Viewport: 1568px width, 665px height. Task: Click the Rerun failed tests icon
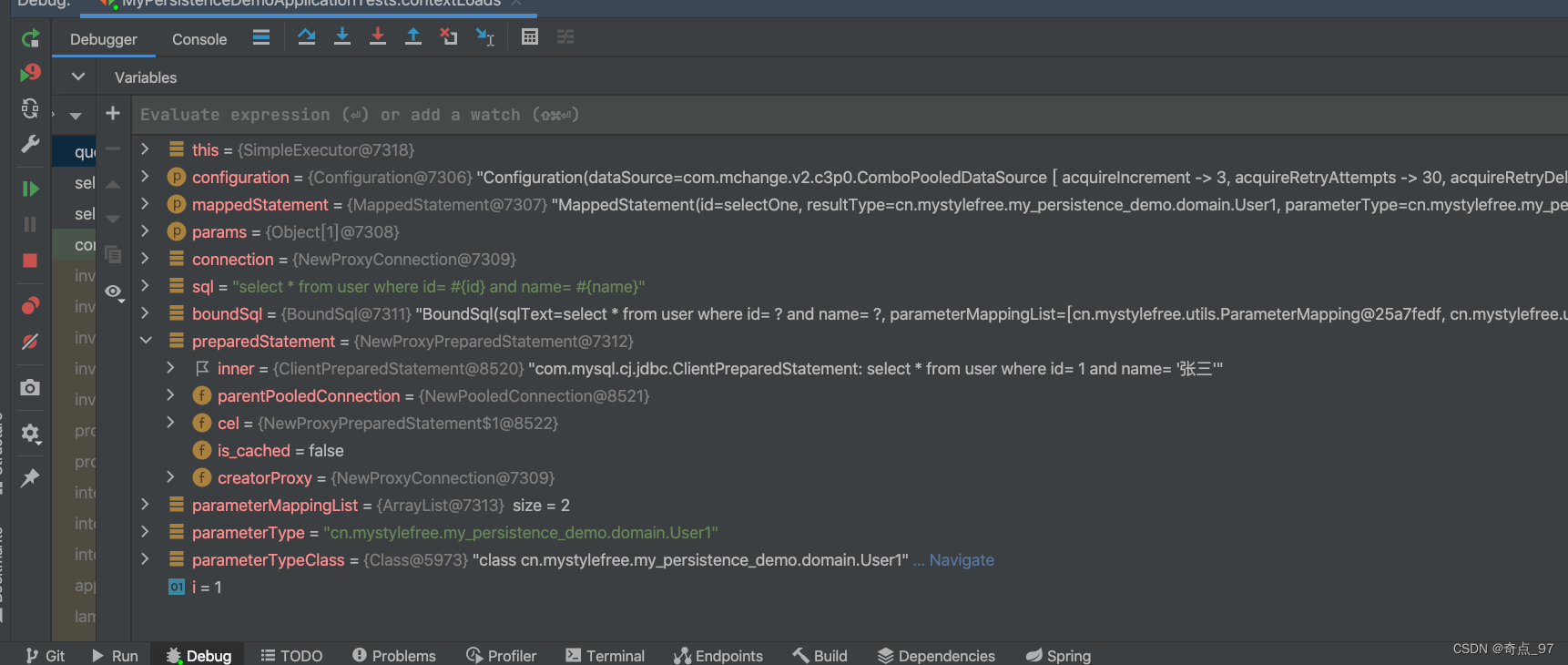[x=30, y=73]
